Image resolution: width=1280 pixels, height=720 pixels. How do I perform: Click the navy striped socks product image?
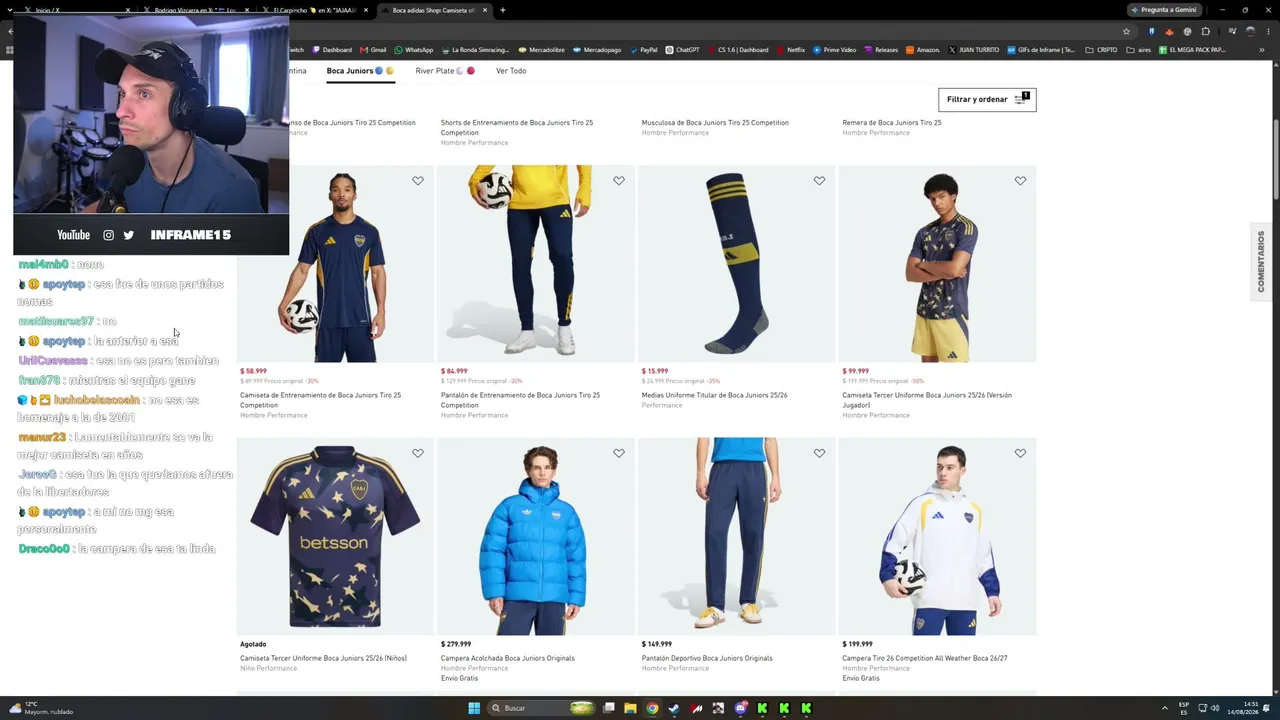pos(737,264)
